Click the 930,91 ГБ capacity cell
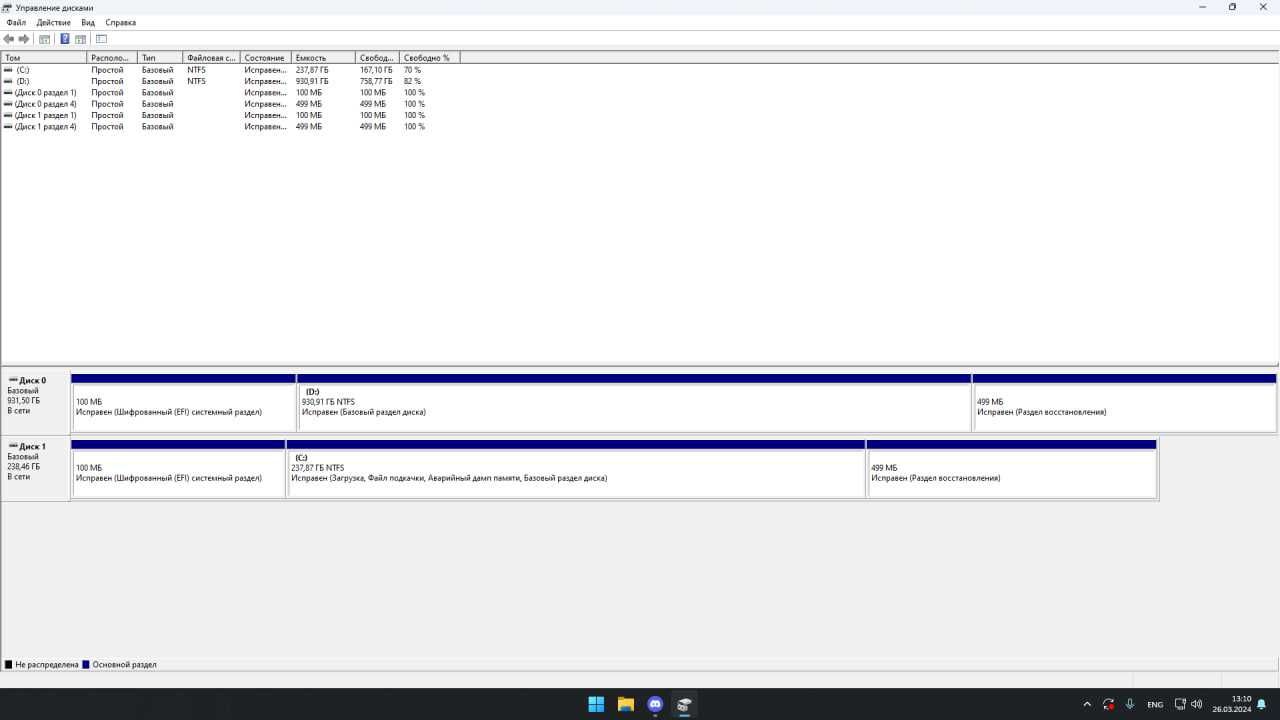Image resolution: width=1280 pixels, height=720 pixels. [x=312, y=81]
